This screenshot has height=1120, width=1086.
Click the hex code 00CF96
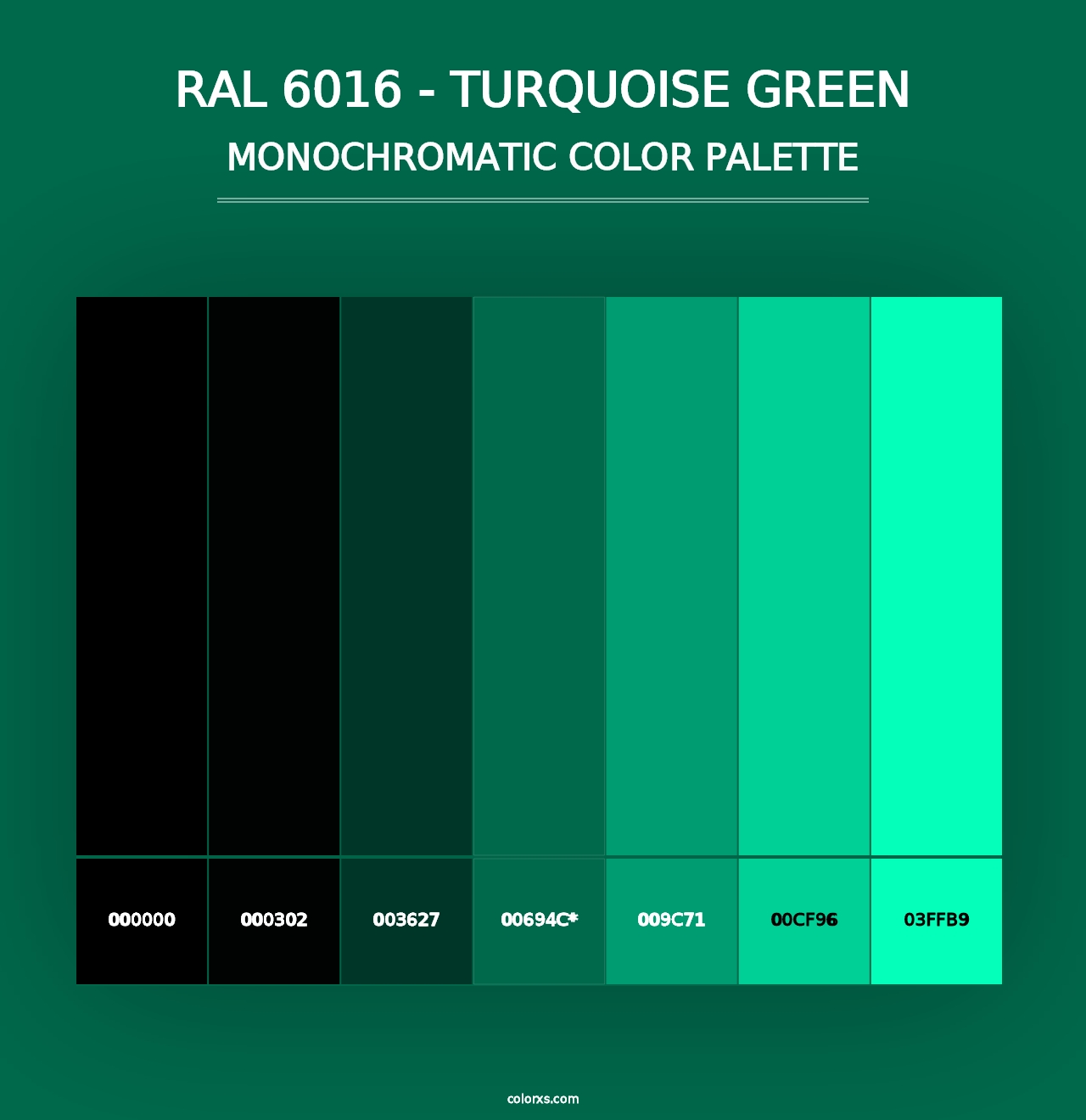point(804,920)
